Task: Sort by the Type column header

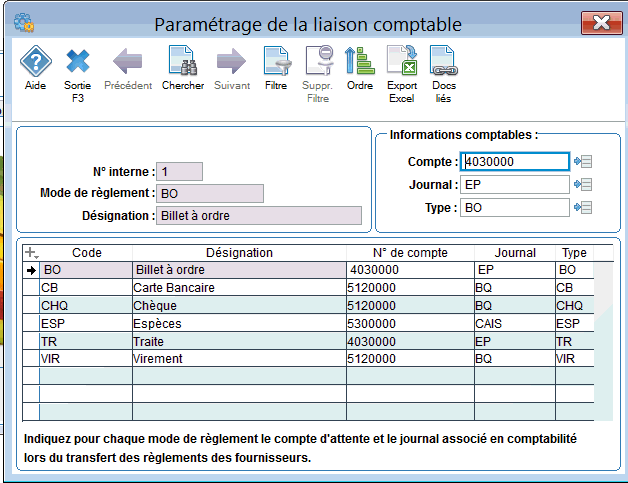Action: click(574, 253)
